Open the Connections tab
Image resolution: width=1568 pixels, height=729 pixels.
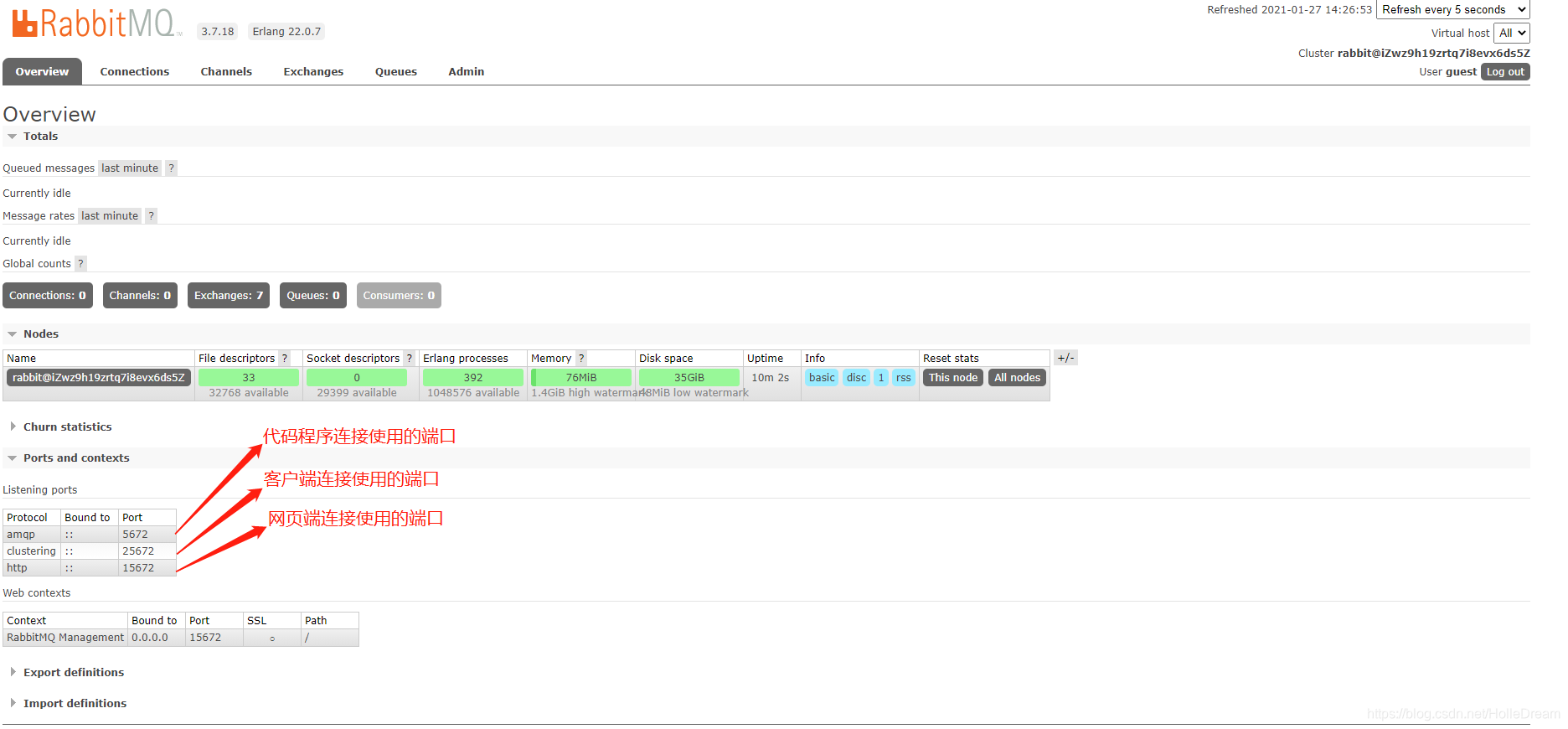[x=135, y=71]
